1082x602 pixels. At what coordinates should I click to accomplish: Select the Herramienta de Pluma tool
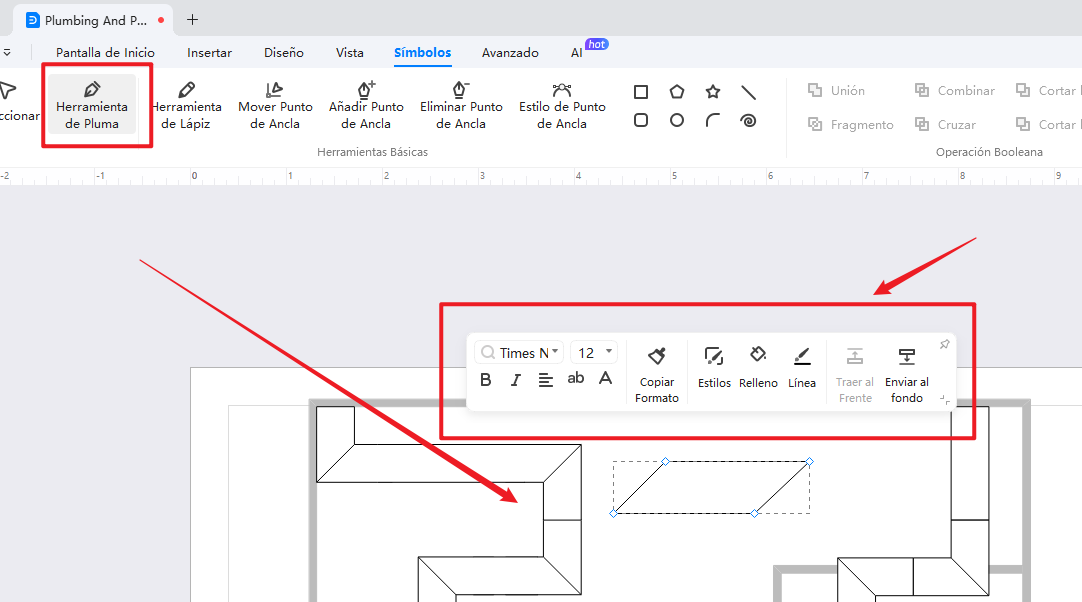(92, 105)
